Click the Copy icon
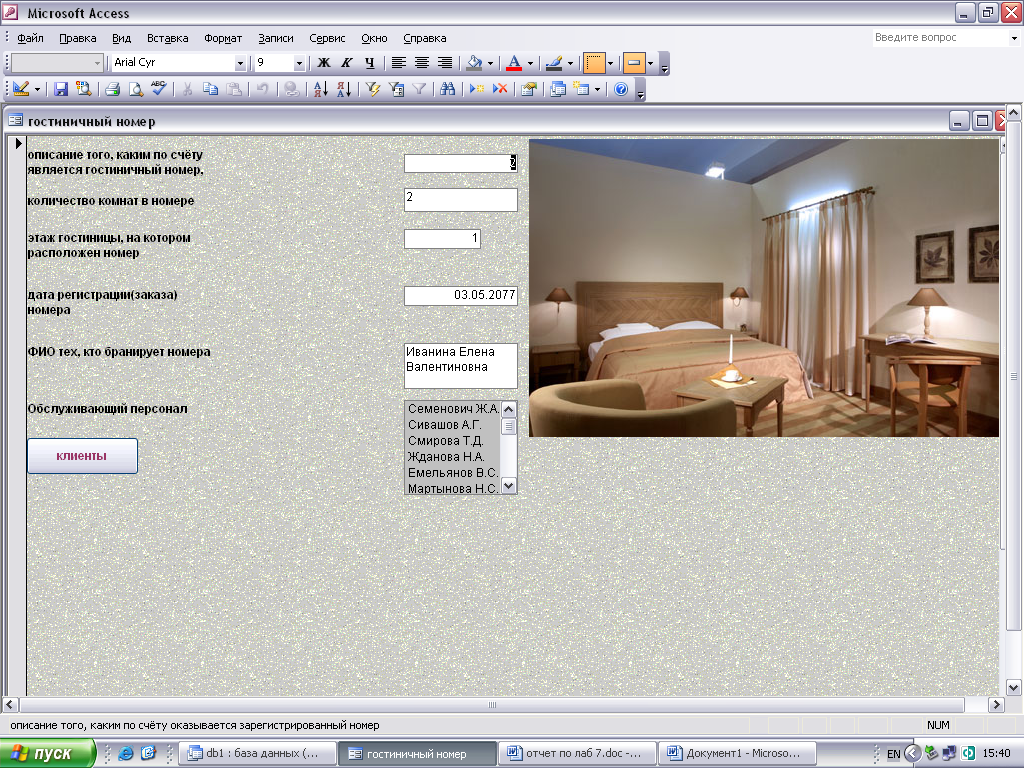This screenshot has width=1024, height=768. (210, 89)
